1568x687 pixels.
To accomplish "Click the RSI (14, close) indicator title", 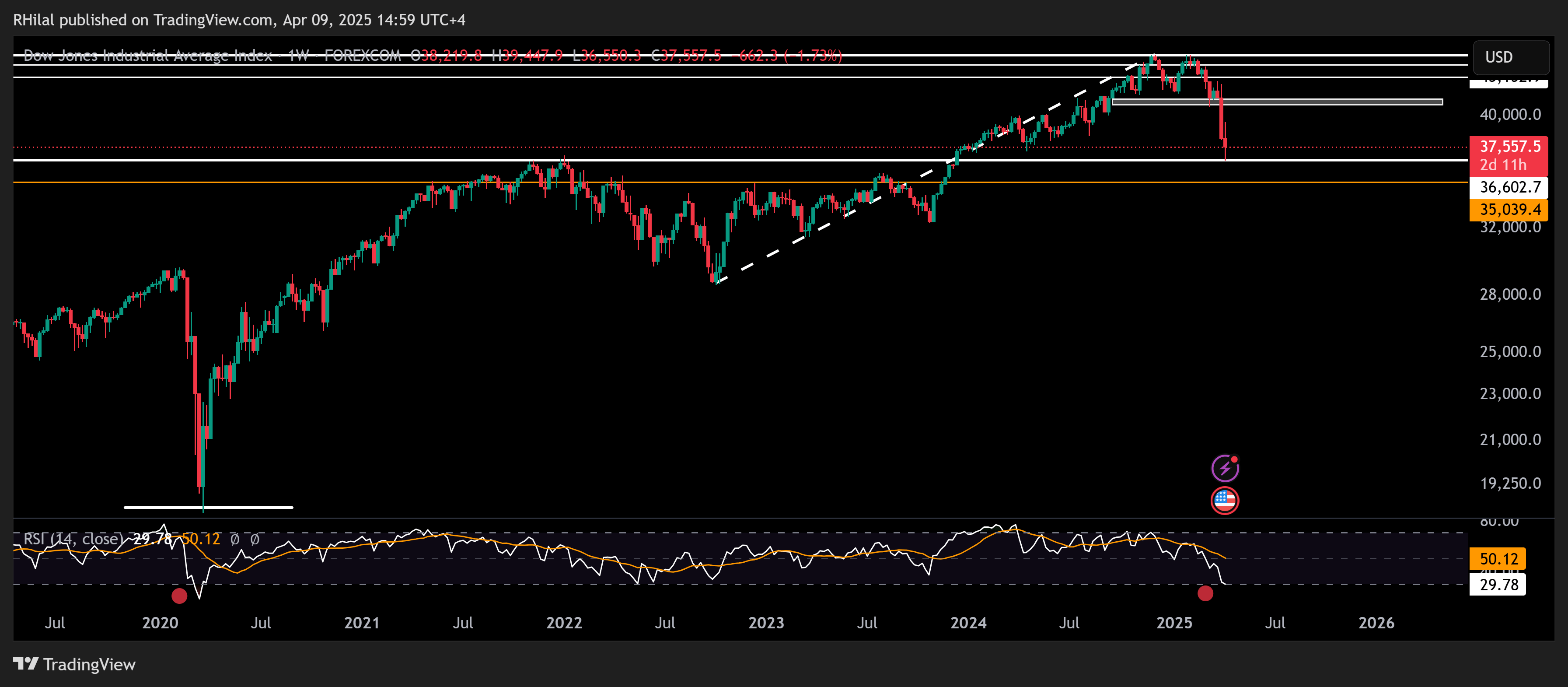I will tap(73, 539).
